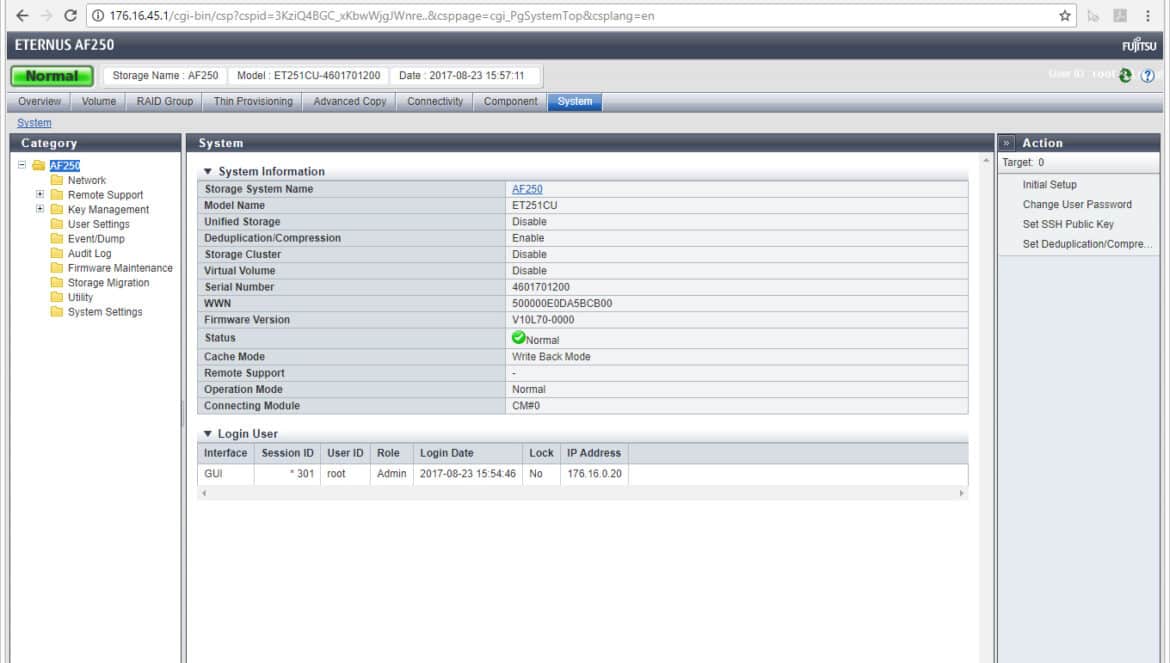The height and width of the screenshot is (663, 1170).
Task: Expand the Remote Support tree node
Action: (x=40, y=194)
